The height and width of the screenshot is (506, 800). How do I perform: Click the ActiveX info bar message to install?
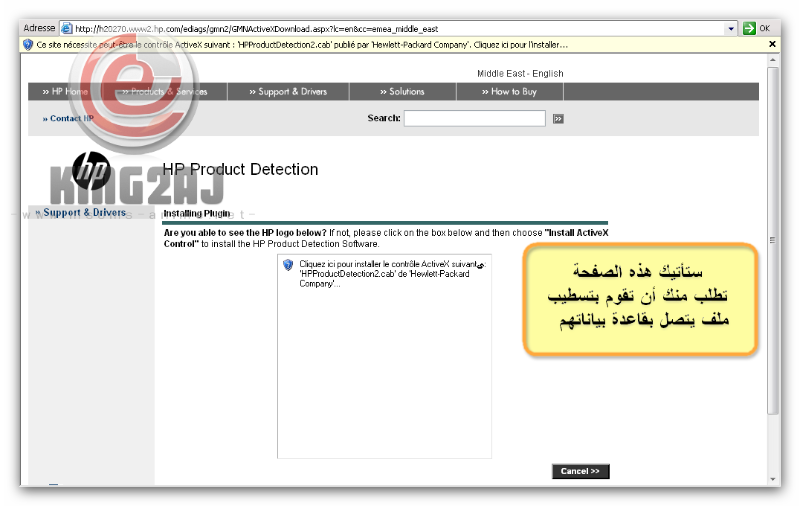click(x=302, y=45)
